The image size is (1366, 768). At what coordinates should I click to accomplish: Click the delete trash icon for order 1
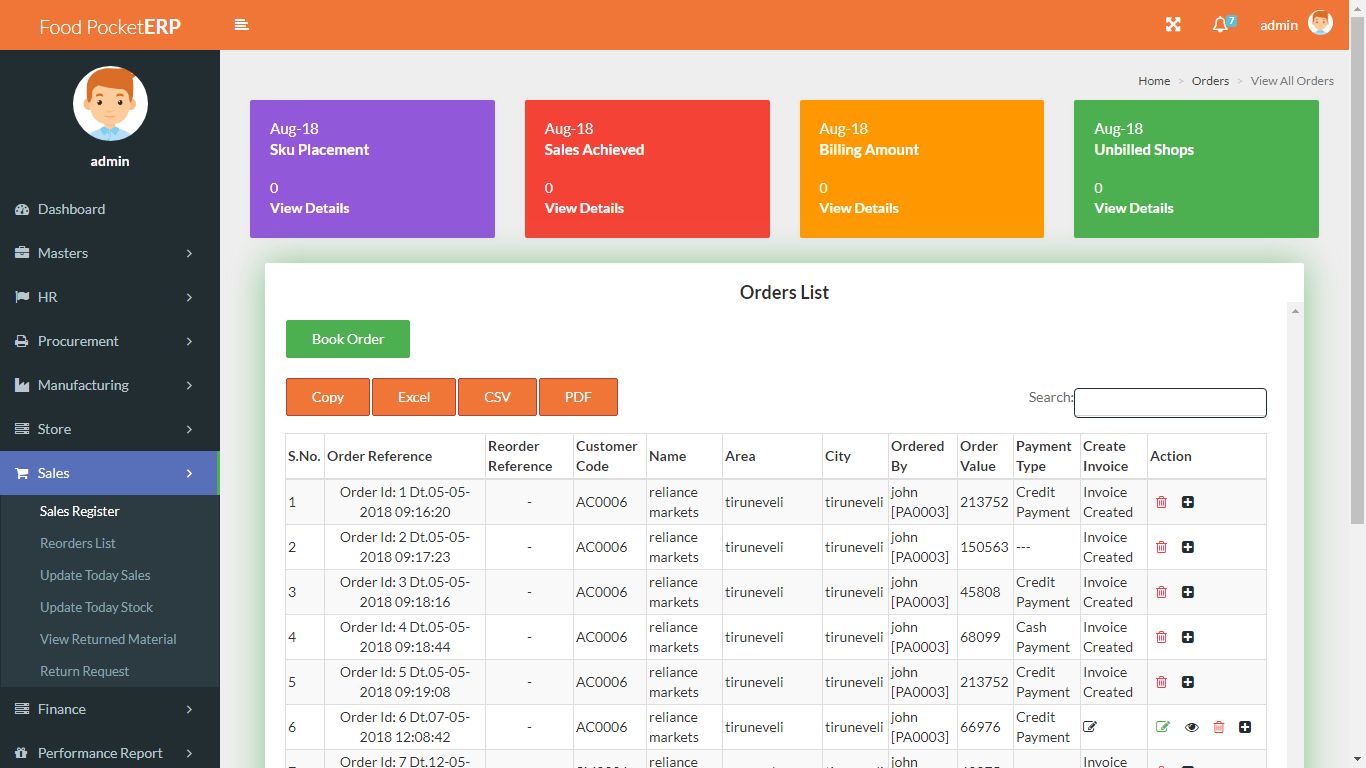click(1161, 502)
